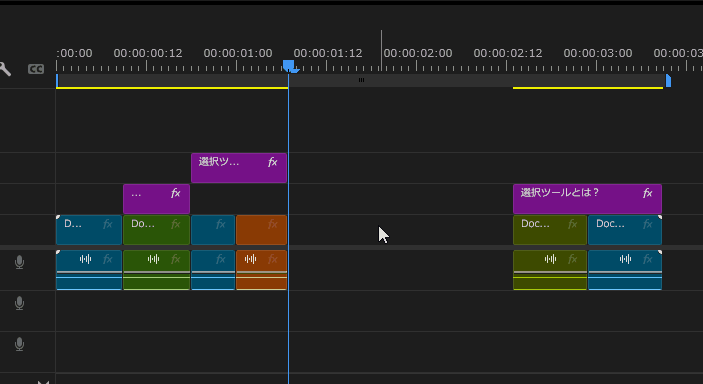
Task: Select the olive Doc... video clip
Action: click(550, 230)
